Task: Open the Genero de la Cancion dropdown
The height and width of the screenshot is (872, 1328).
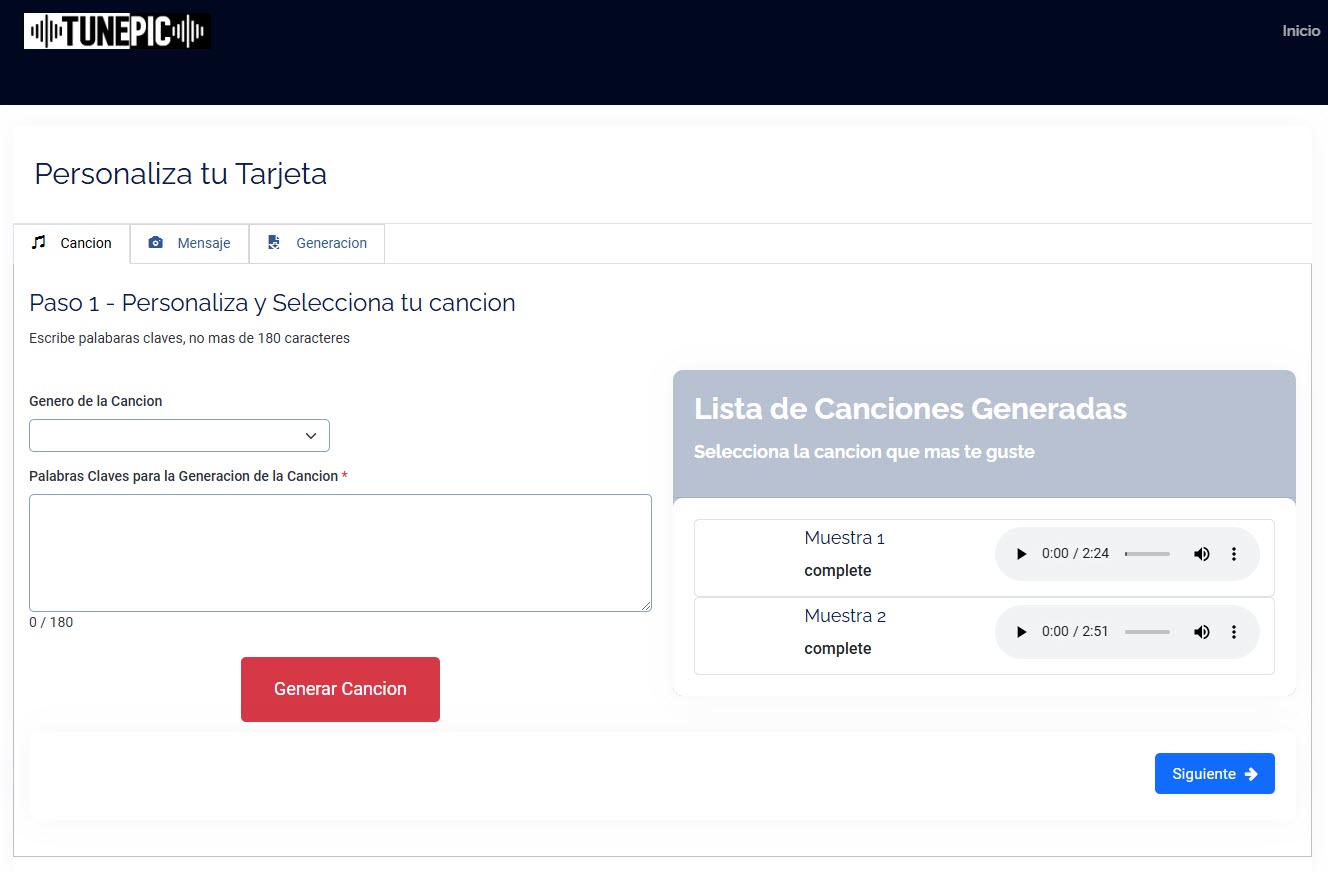Action: coord(179,435)
